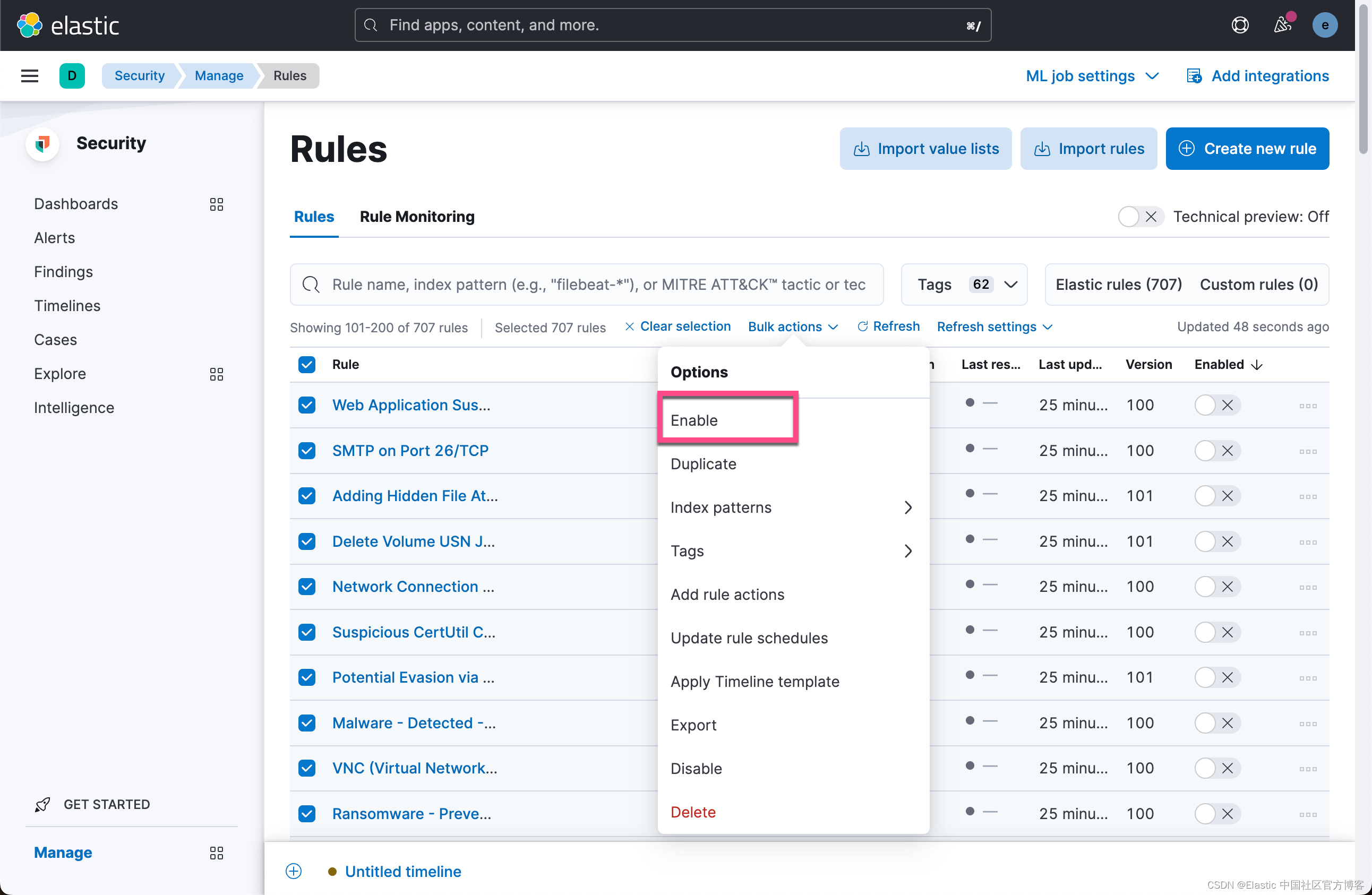Open row actions for Malware - Detected rule
The height and width of the screenshot is (895, 1372).
click(x=1307, y=723)
